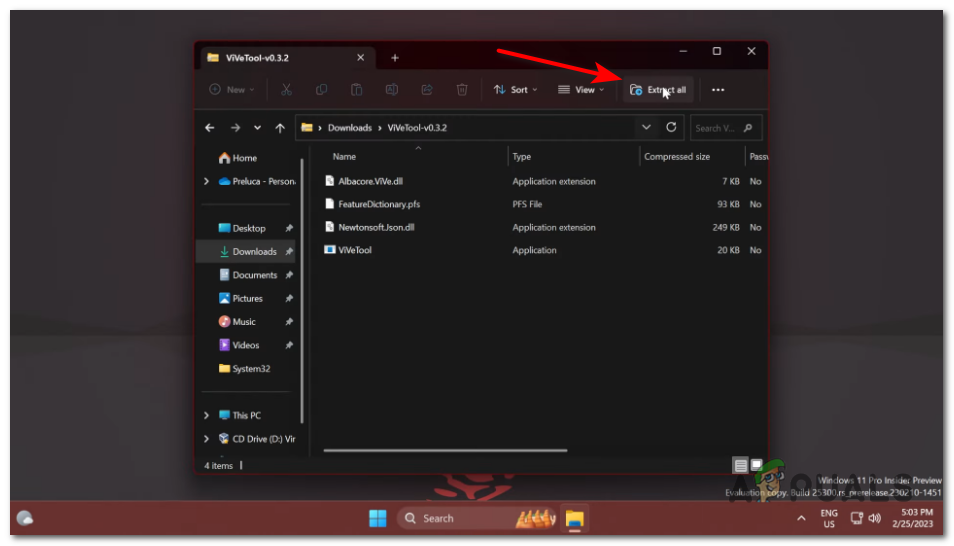Click the ViVeTool application icon

point(329,250)
